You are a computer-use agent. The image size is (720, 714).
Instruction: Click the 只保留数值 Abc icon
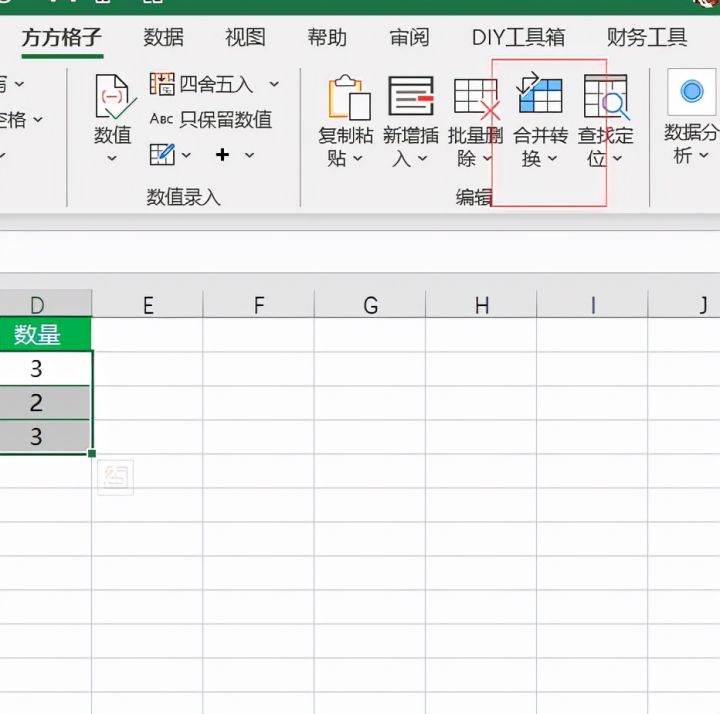pos(161,119)
